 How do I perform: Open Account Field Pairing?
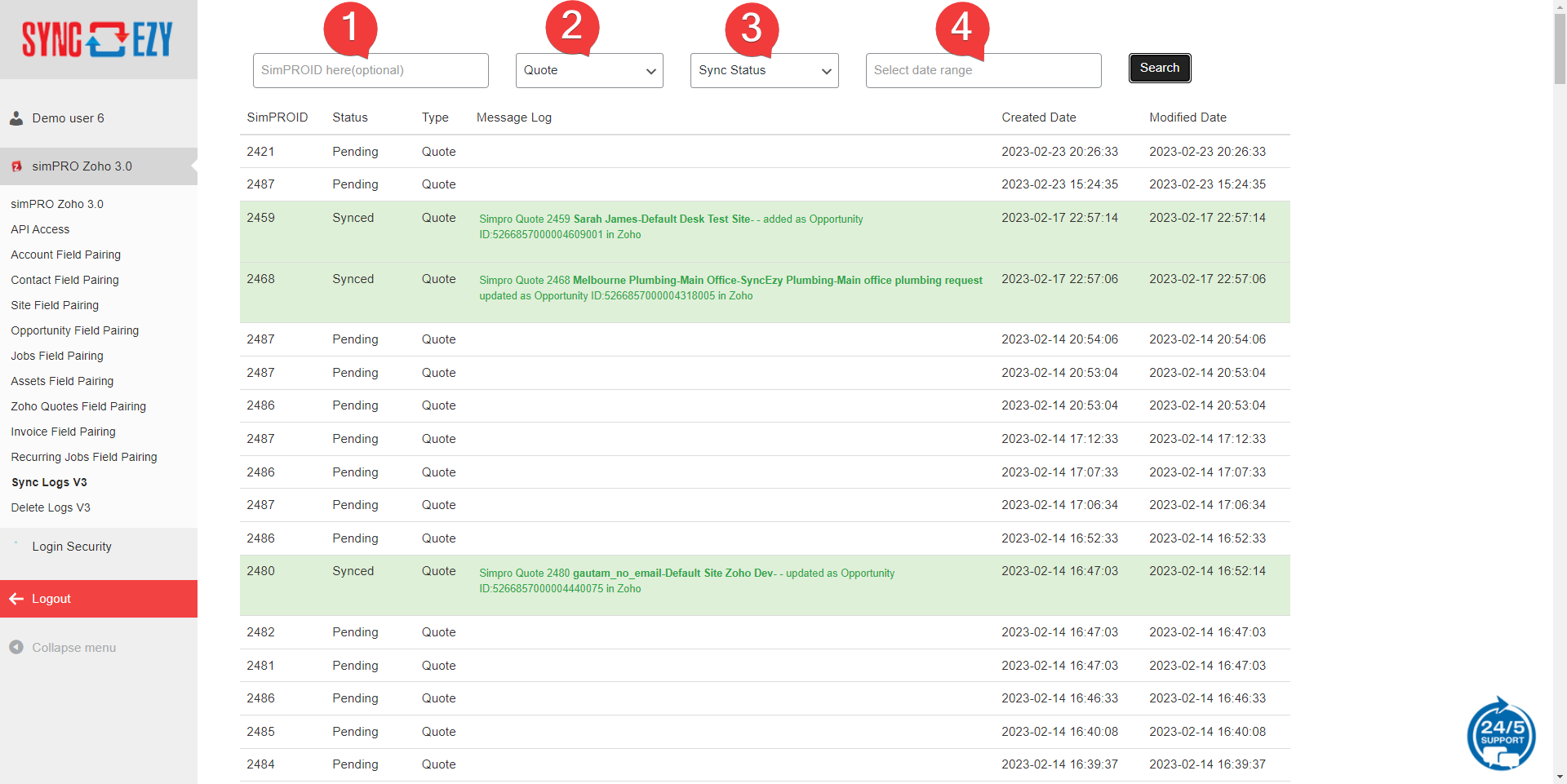click(x=65, y=255)
